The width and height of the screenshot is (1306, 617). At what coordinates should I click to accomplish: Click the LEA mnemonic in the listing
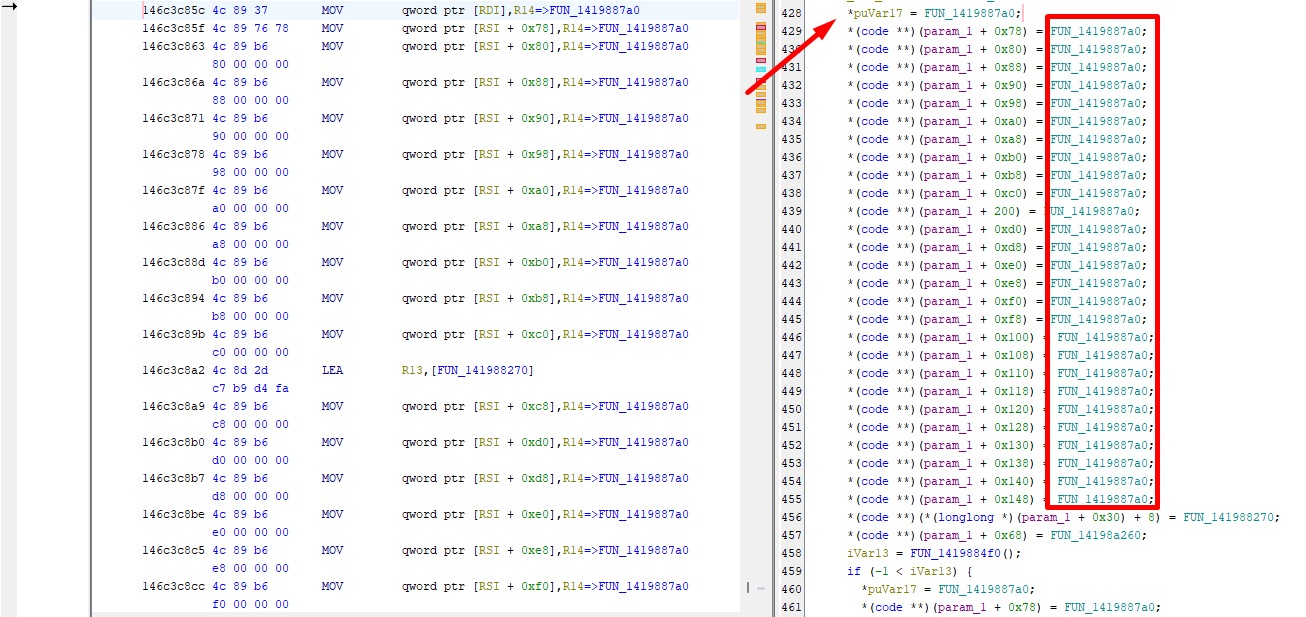(332, 370)
